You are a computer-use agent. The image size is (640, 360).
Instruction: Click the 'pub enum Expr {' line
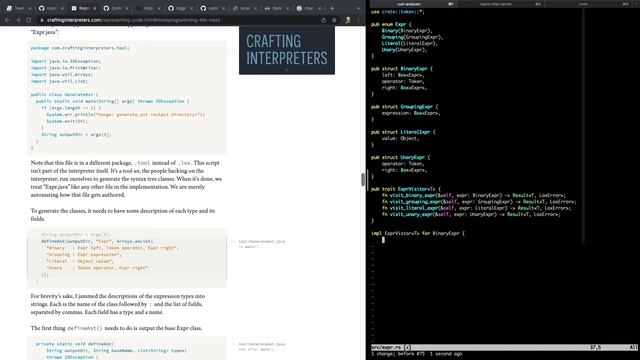(391, 24)
